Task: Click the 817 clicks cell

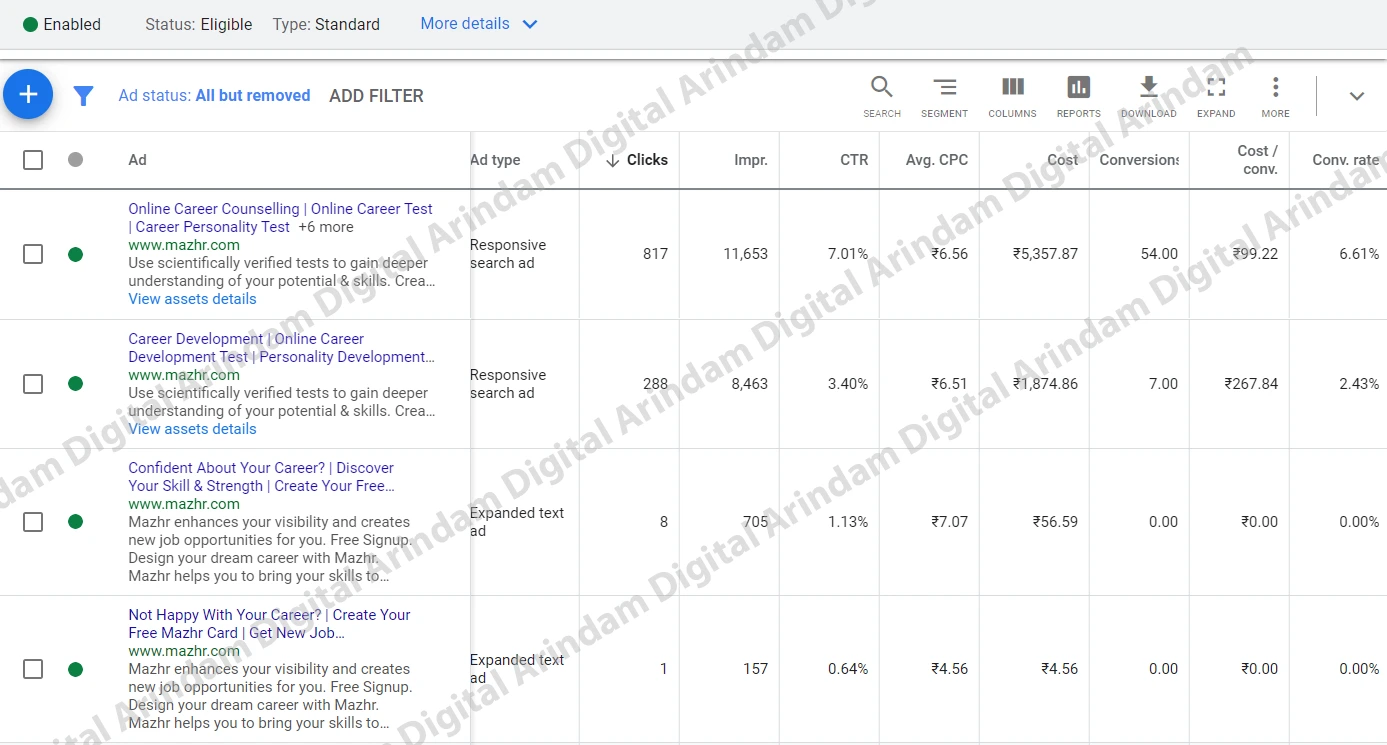Action: pyautogui.click(x=655, y=254)
